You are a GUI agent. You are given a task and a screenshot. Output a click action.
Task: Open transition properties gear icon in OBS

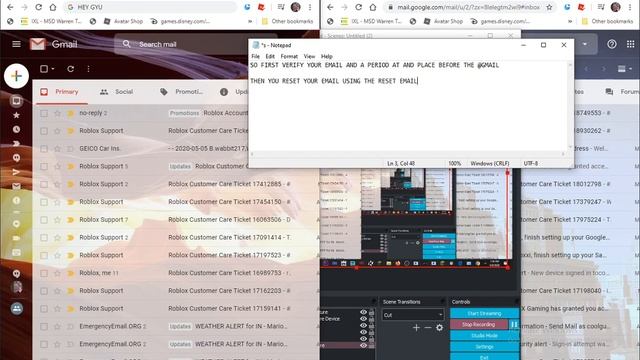pyautogui.click(x=439, y=327)
